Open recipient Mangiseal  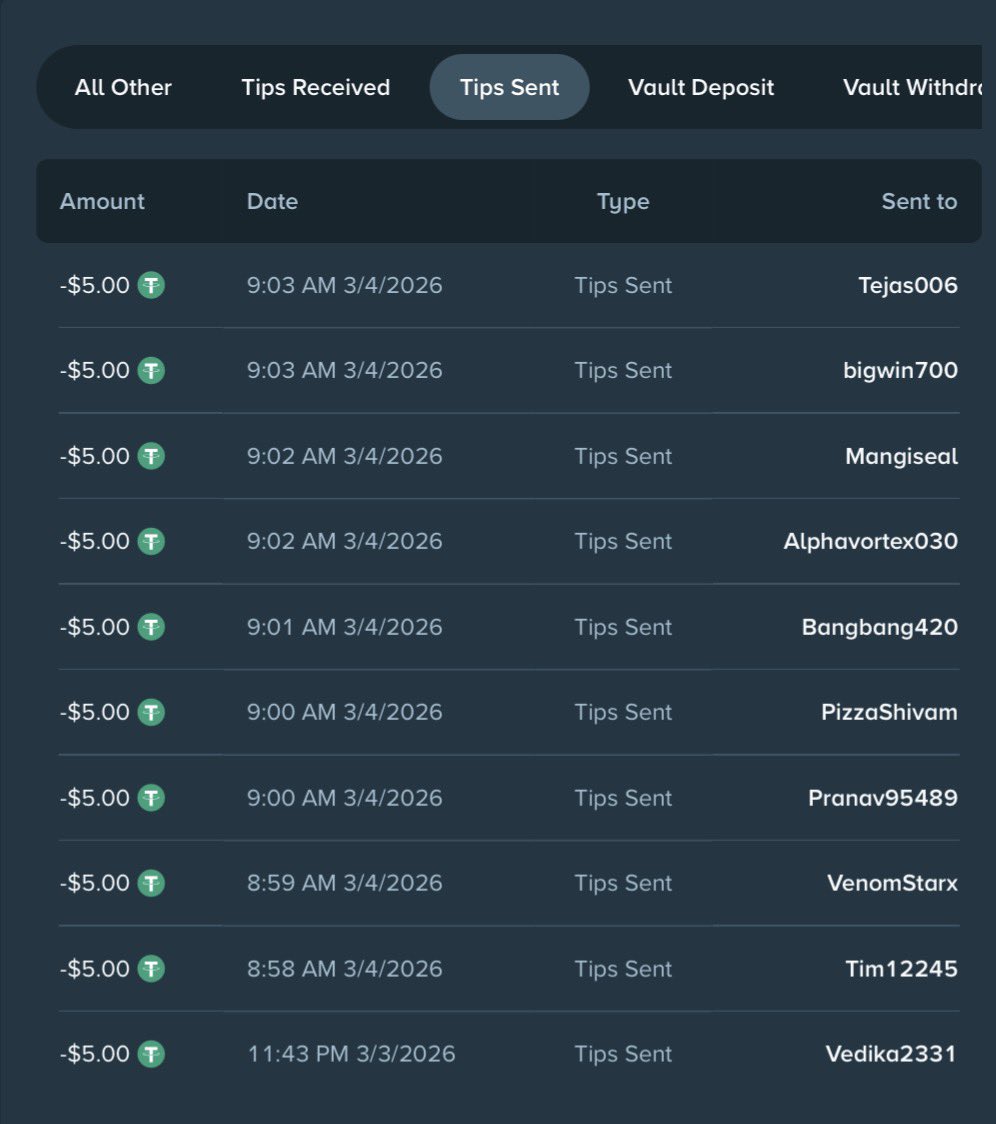[901, 456]
